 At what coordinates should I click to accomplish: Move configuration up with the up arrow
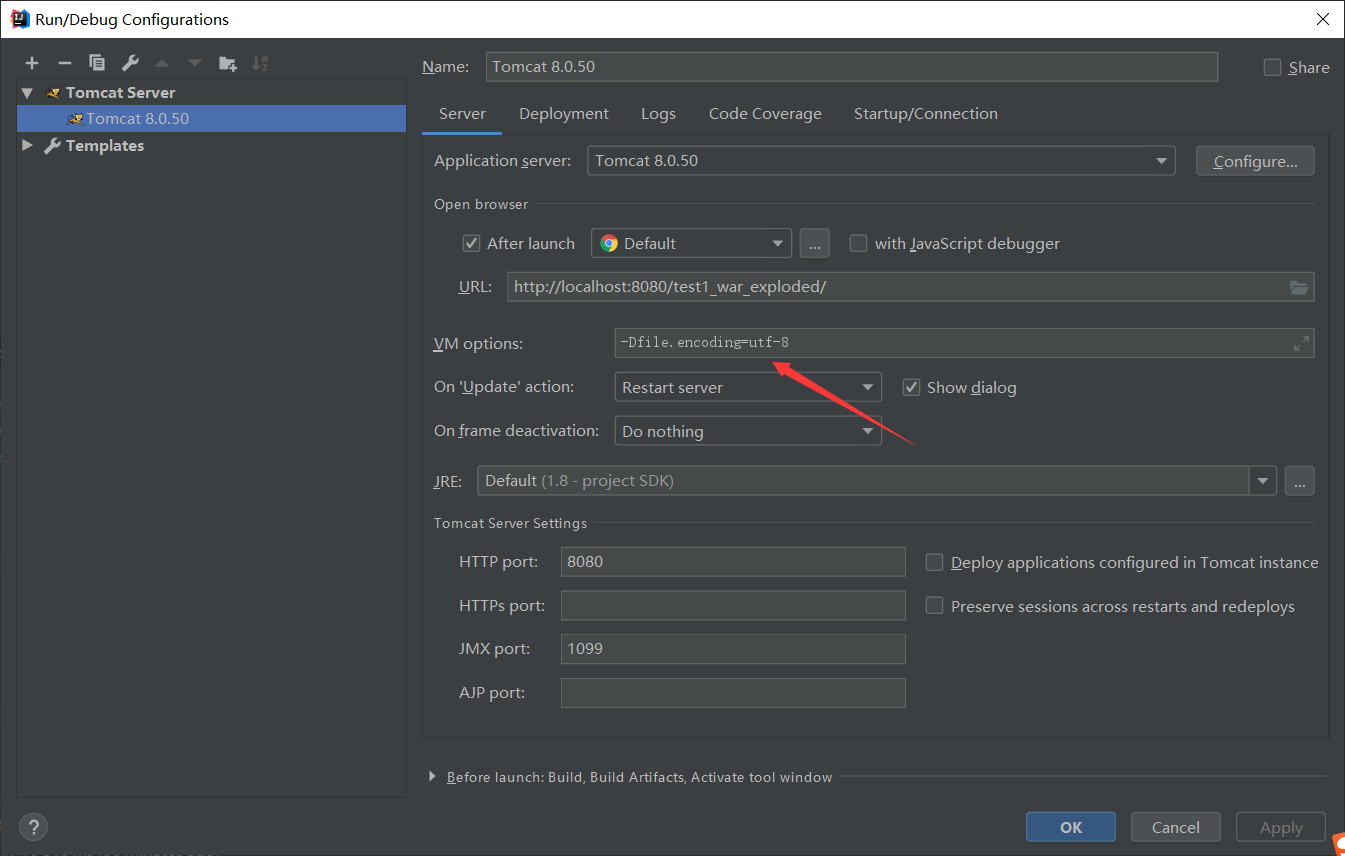162,63
